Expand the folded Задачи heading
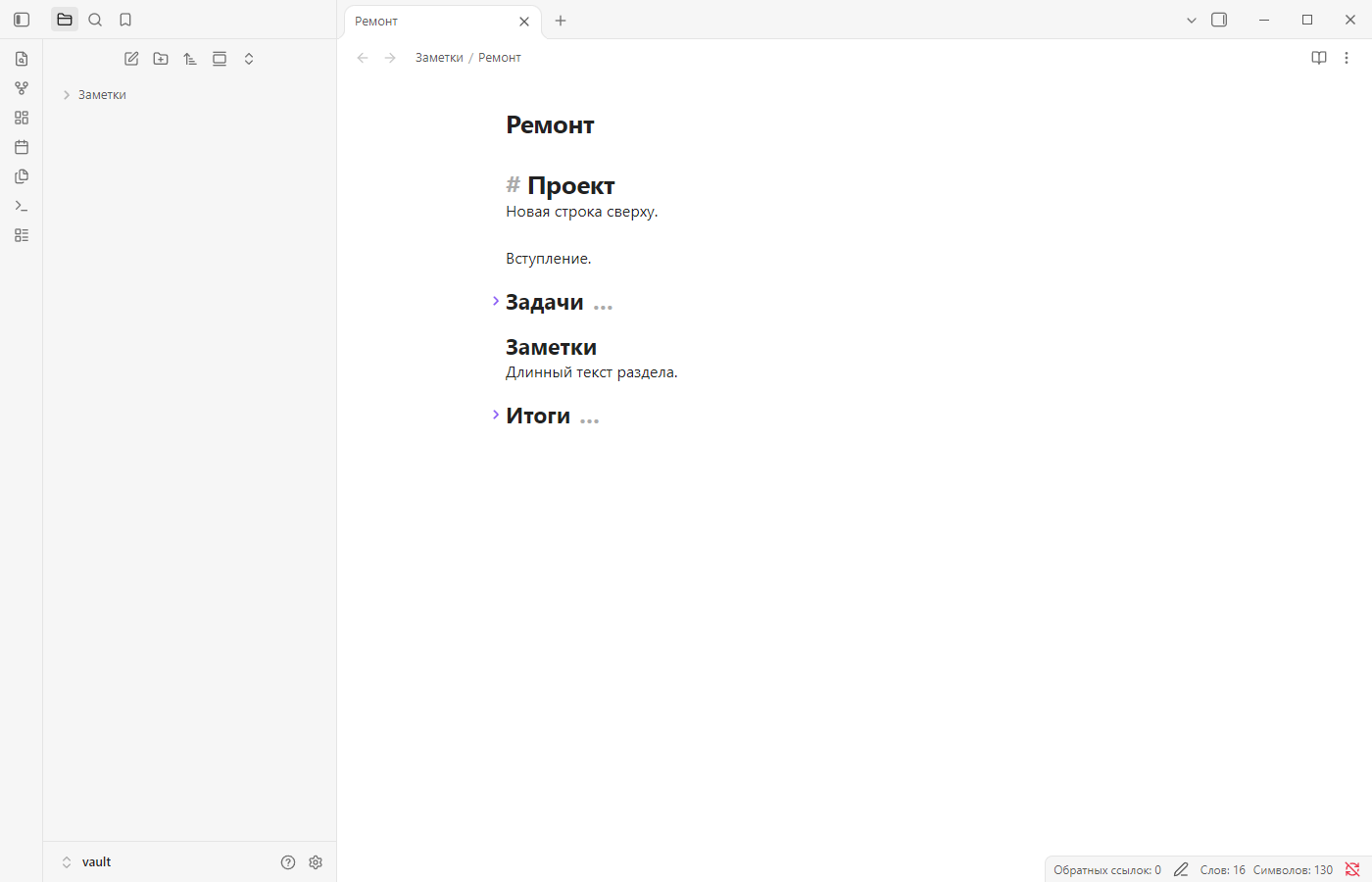1372x882 pixels. [x=496, y=301]
